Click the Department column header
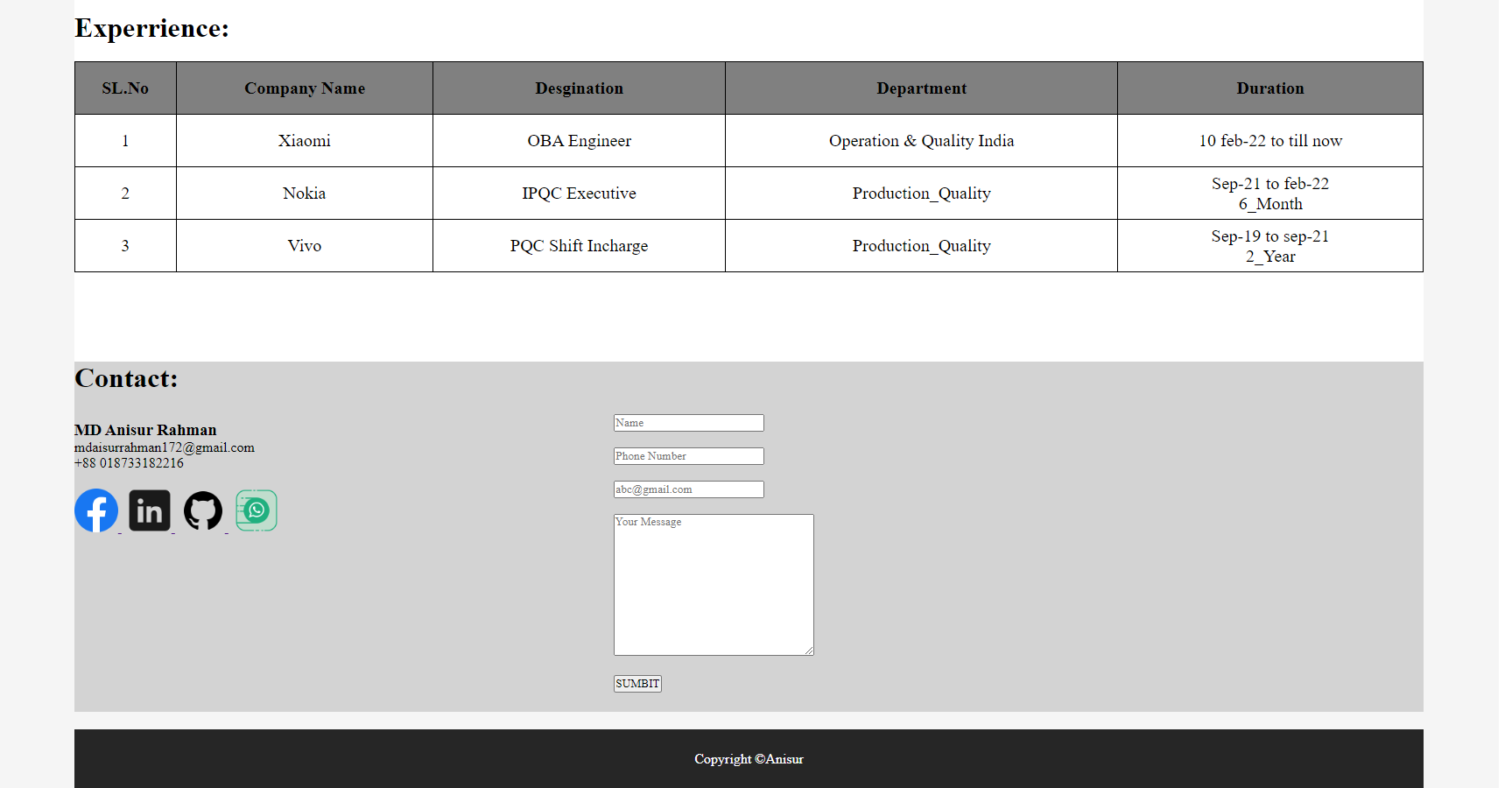The width and height of the screenshot is (1512, 788). coord(922,88)
